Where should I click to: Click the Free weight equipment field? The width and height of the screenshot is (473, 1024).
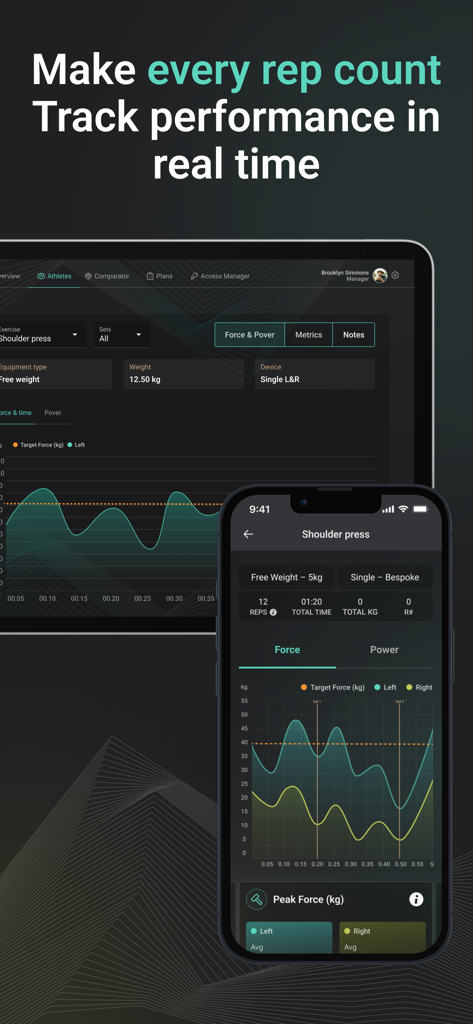56,374
